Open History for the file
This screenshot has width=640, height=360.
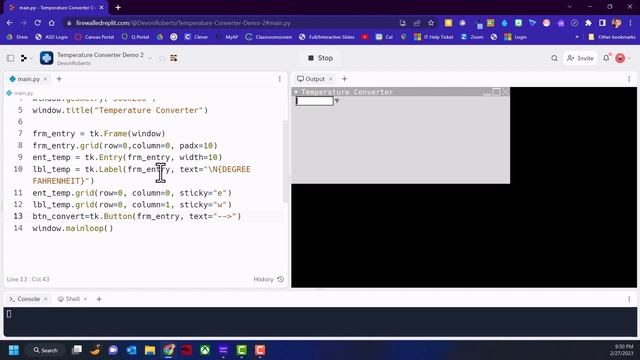pyautogui.click(x=269, y=279)
